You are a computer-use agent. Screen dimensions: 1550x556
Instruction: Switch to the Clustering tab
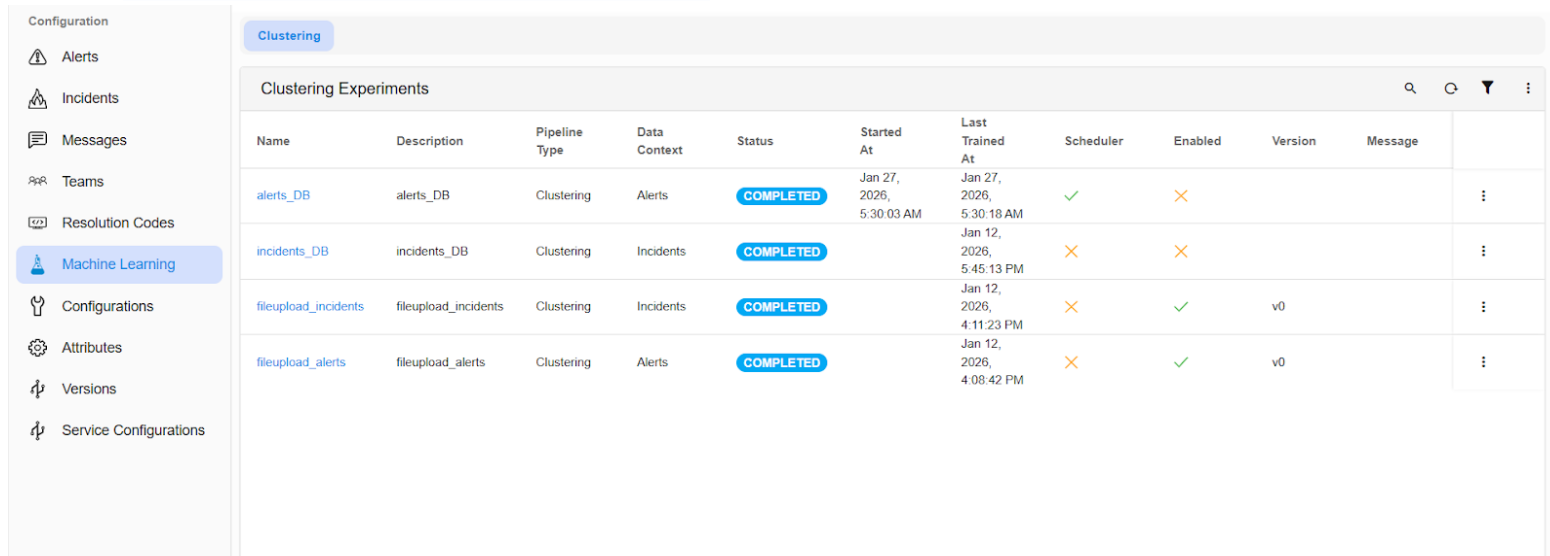(289, 36)
